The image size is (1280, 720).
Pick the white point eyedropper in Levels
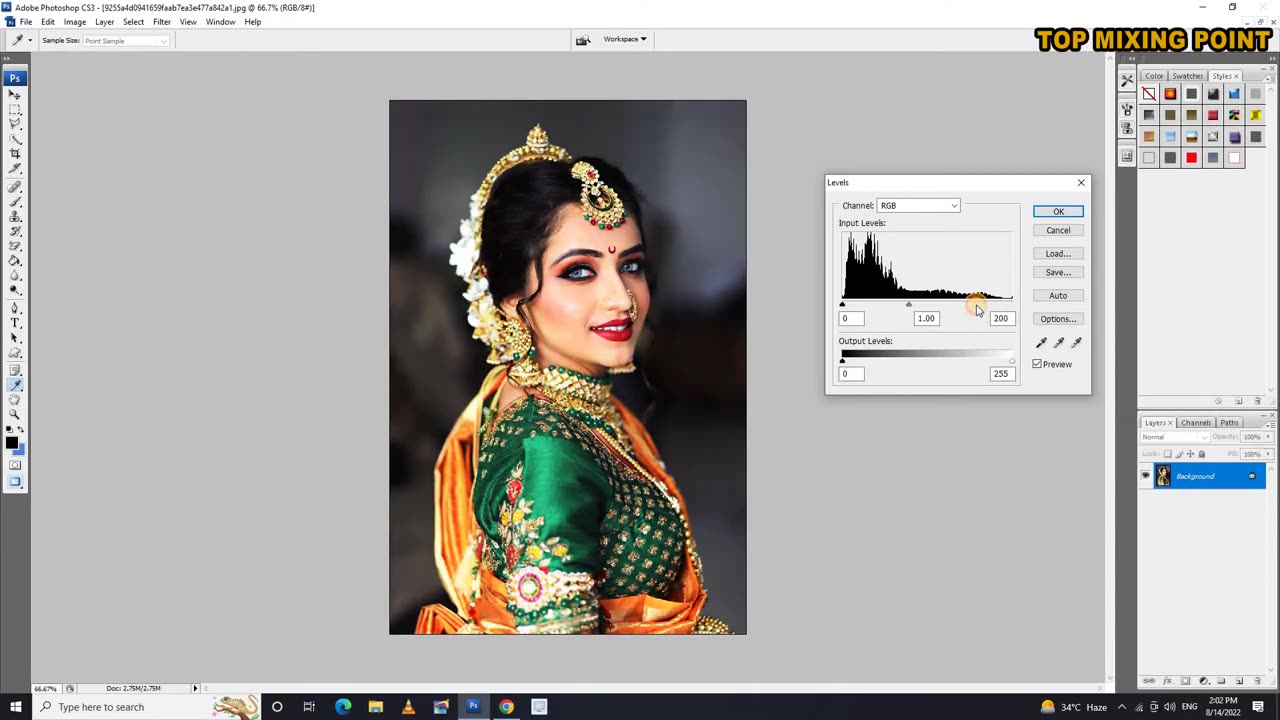1076,342
